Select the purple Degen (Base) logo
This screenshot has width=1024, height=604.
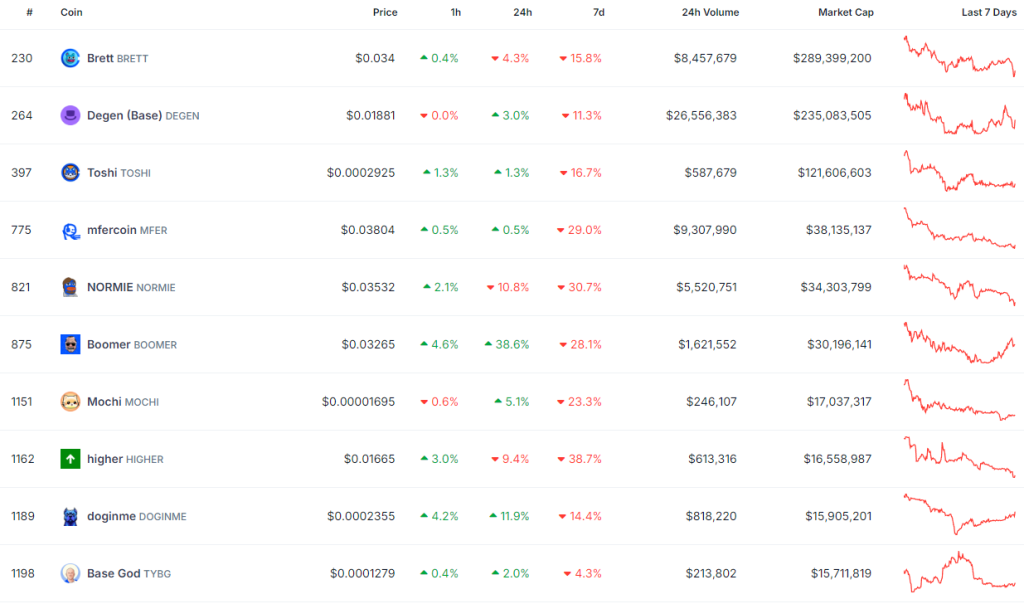[69, 115]
